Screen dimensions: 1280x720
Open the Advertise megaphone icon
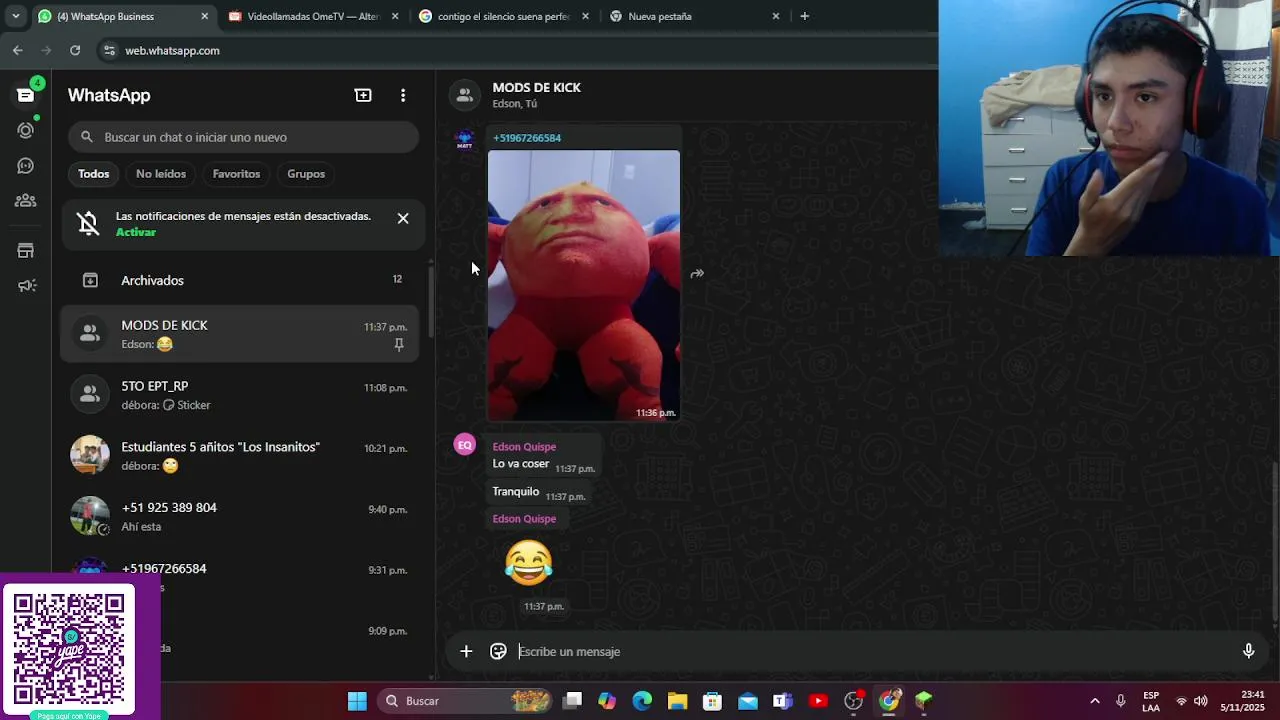tap(26, 286)
